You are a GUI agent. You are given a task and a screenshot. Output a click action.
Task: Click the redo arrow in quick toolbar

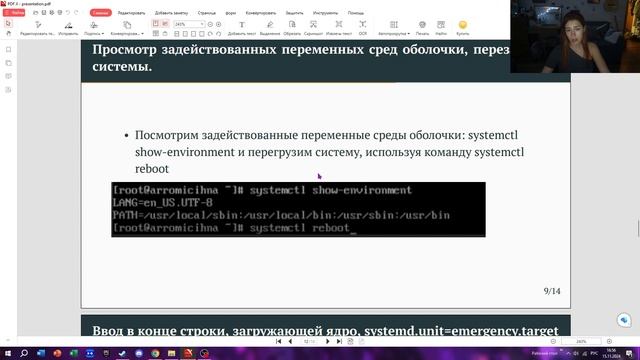pos(76,13)
